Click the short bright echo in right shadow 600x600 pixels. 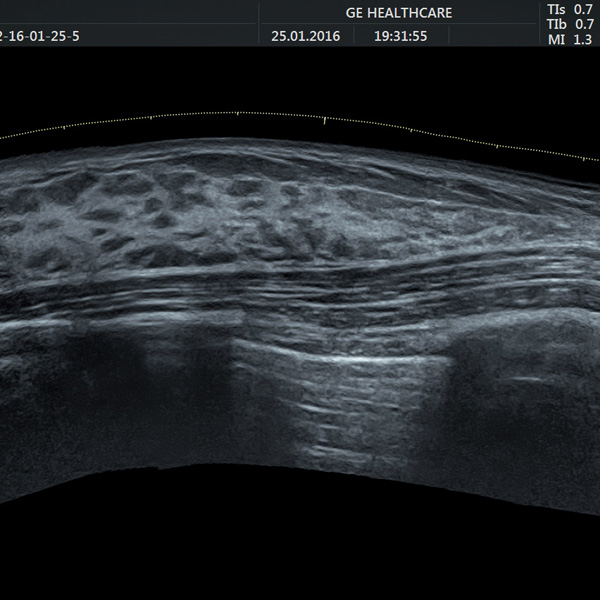click(527, 379)
